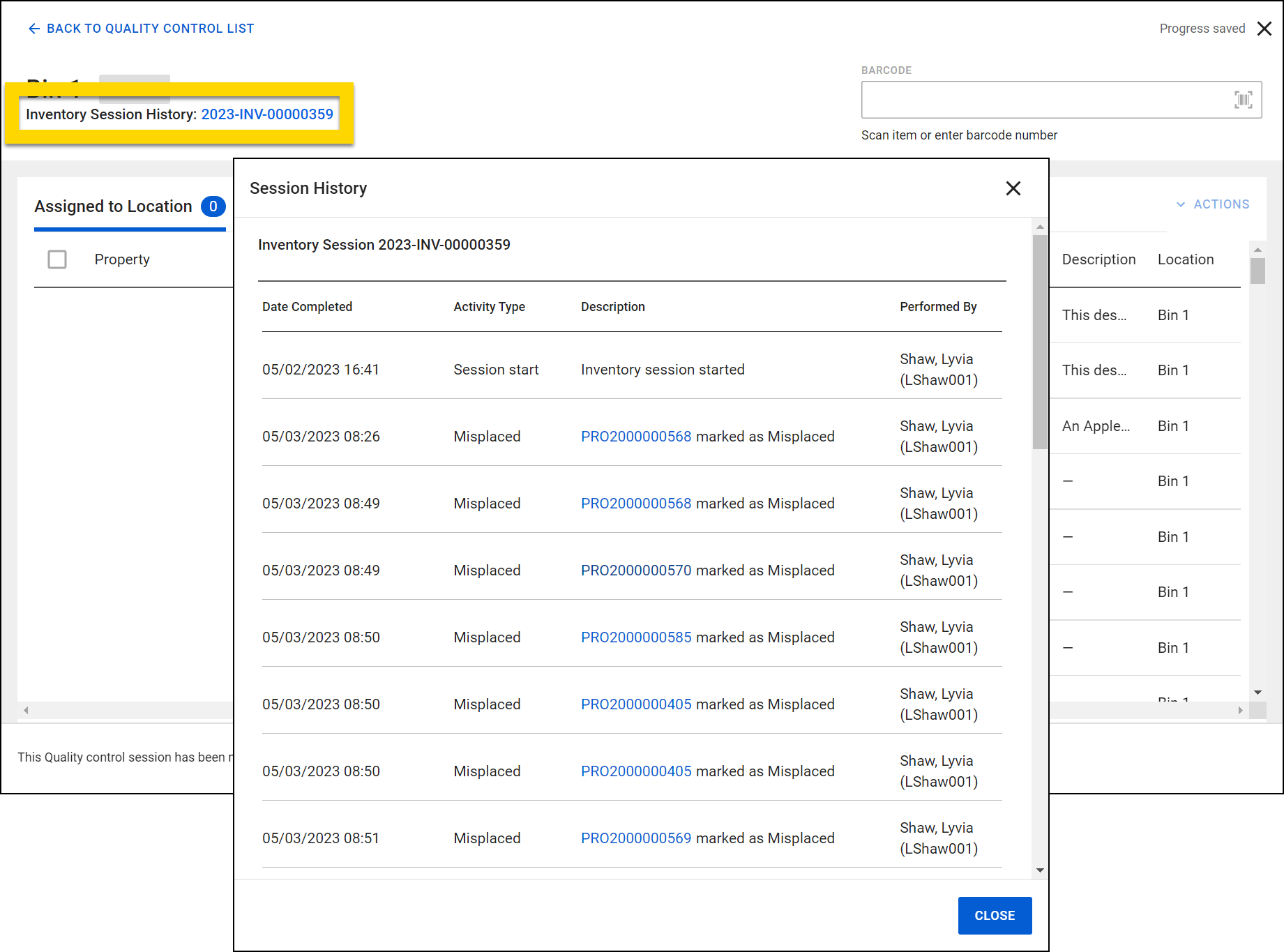Image resolution: width=1284 pixels, height=952 pixels.
Task: Click the down arrow on the right table scrollbar
Action: tap(1257, 692)
